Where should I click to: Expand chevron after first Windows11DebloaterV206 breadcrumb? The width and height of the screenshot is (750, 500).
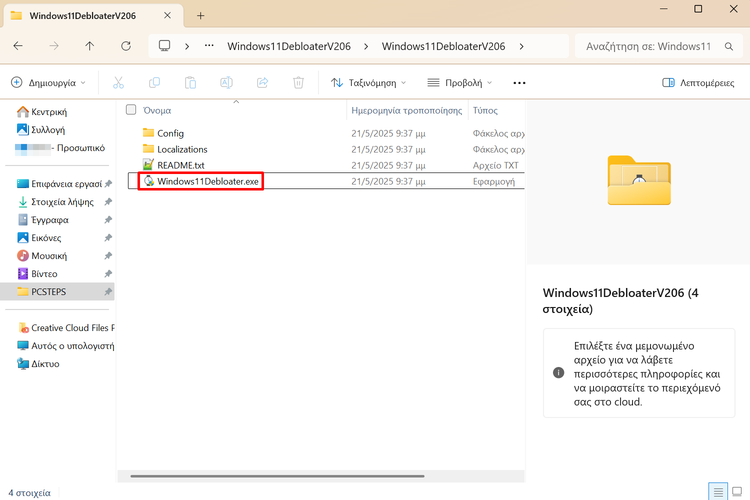tap(366, 46)
